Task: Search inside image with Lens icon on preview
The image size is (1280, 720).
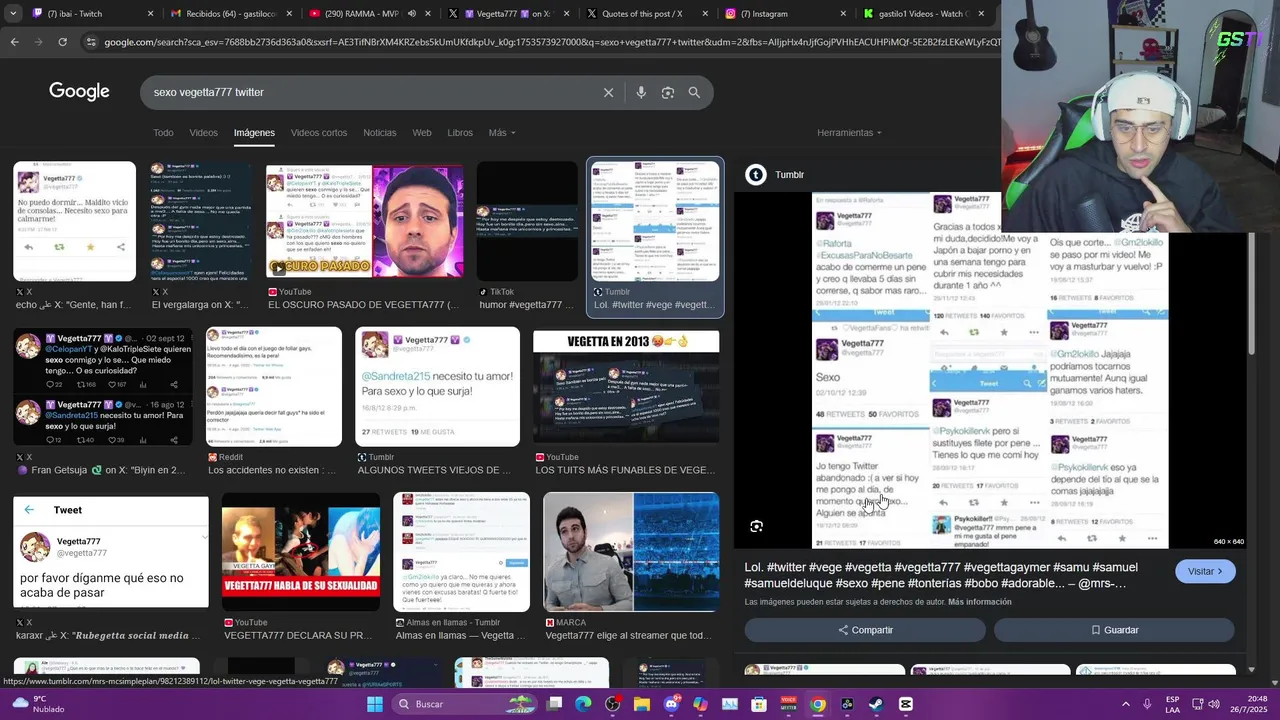Action: [757, 526]
